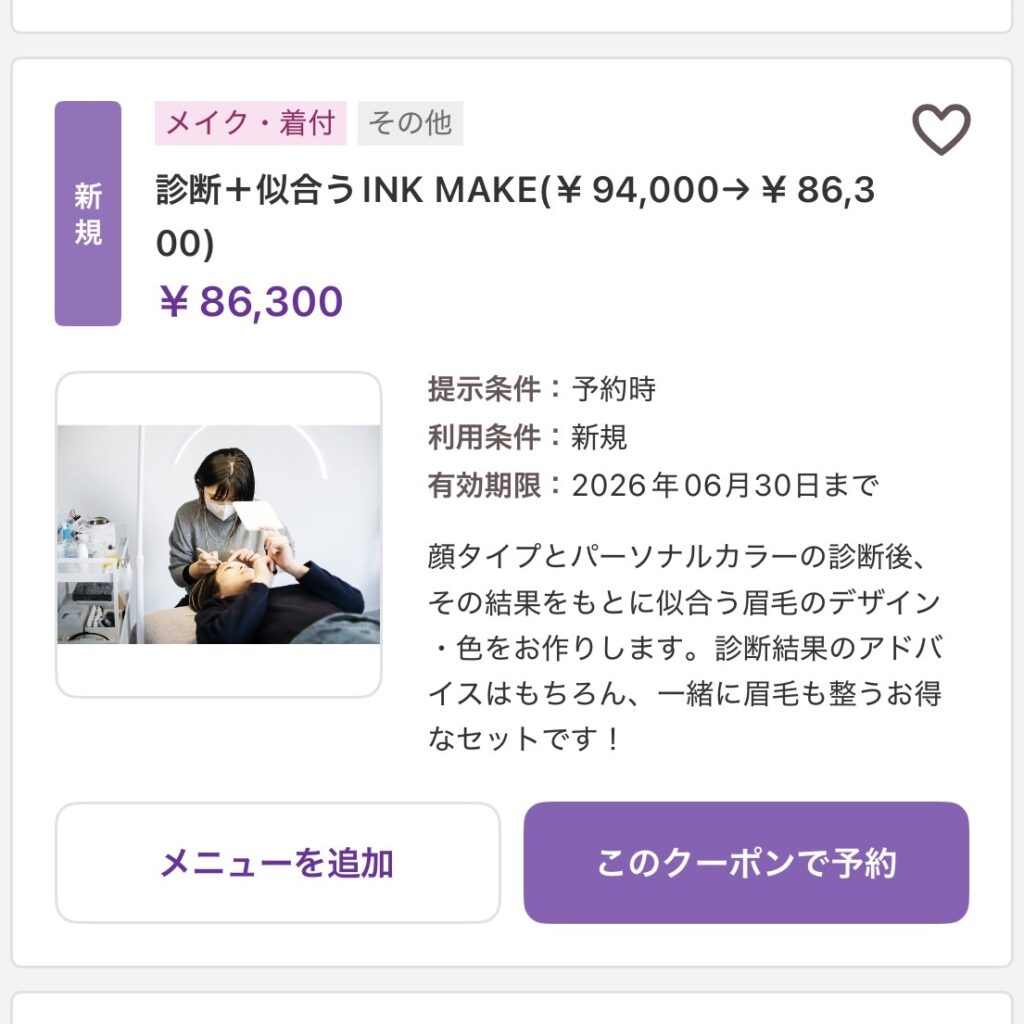Open the eyebrow treatment photo thumbnail
Image resolution: width=1024 pixels, height=1024 pixels.
tap(218, 534)
